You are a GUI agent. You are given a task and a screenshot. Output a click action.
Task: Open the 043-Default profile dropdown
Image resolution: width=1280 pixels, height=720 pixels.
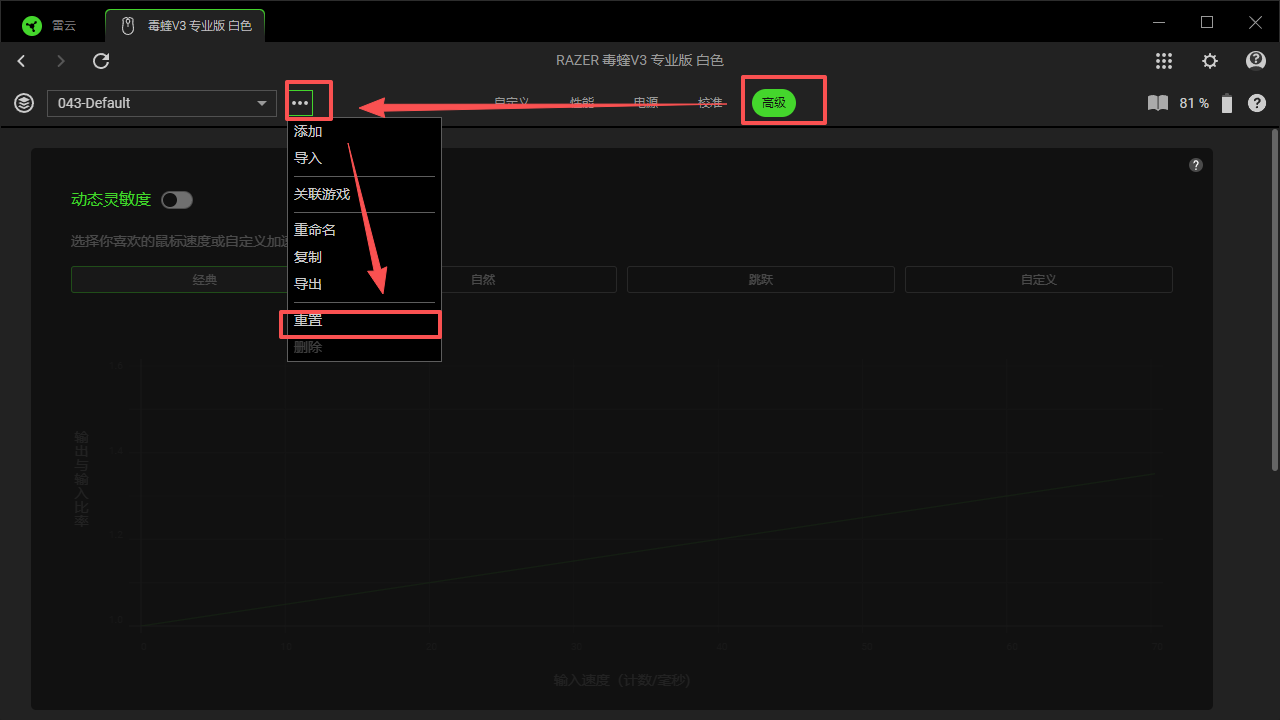[x=162, y=103]
